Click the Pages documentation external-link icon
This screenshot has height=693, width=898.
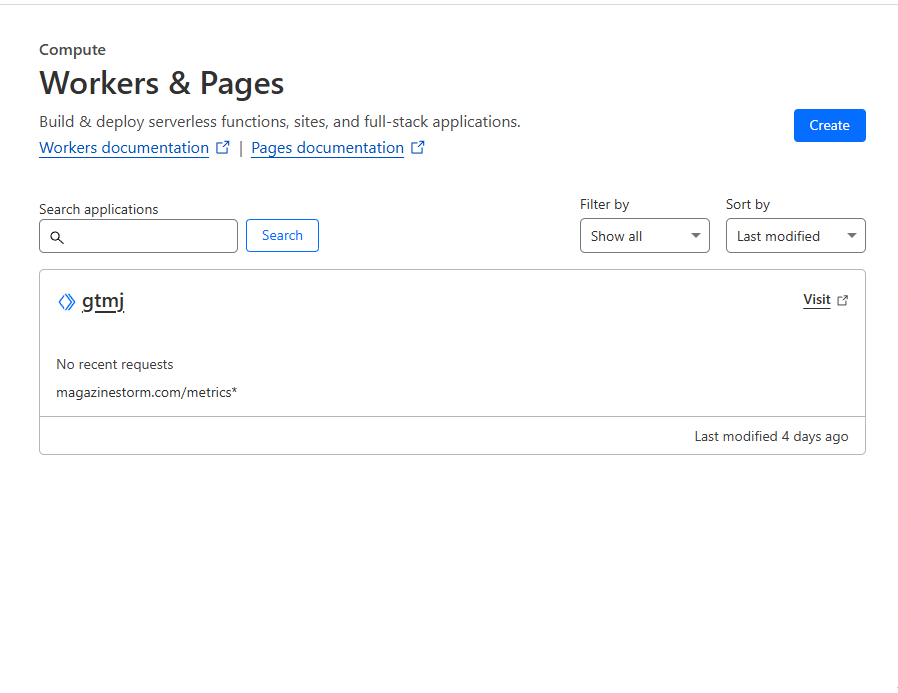coord(418,148)
